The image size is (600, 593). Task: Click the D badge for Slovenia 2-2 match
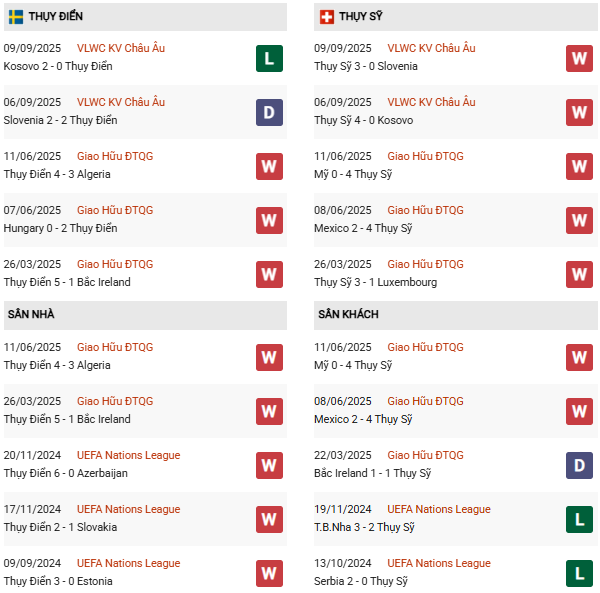pyautogui.click(x=269, y=112)
